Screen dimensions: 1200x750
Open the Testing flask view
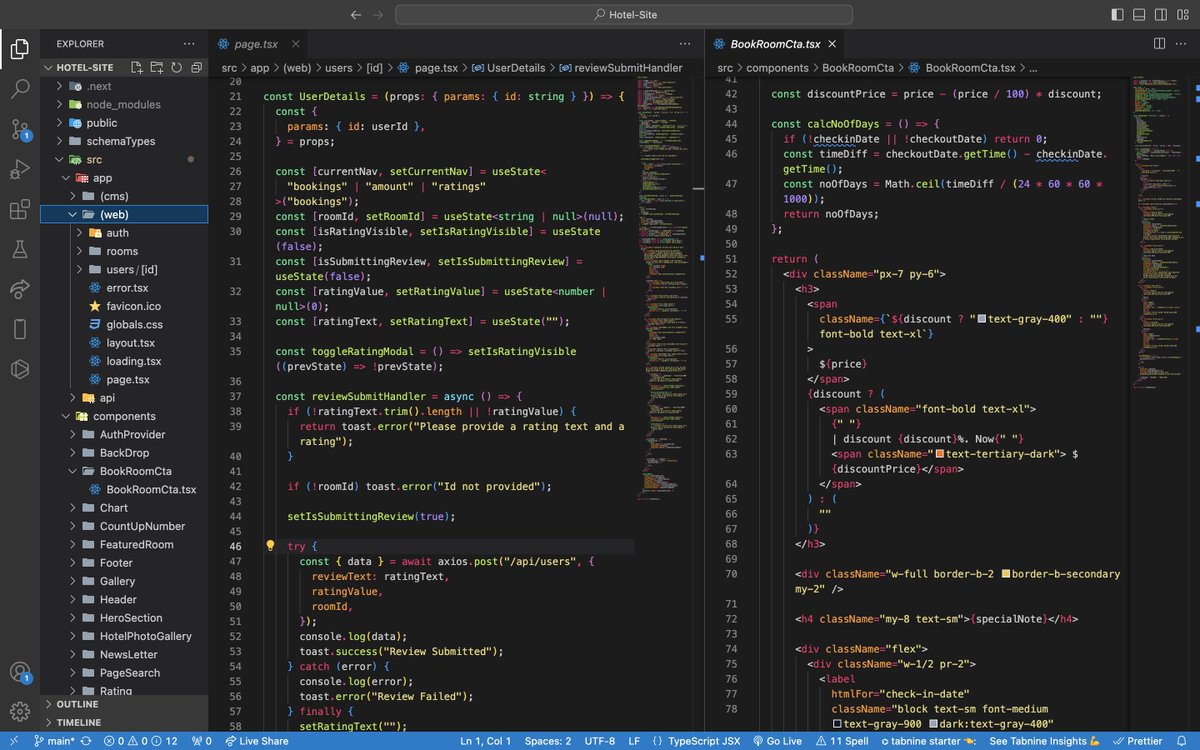tap(20, 249)
